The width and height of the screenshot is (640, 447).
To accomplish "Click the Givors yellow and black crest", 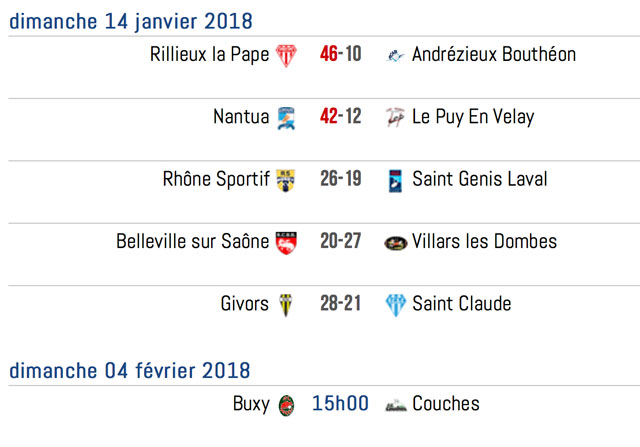I will pyautogui.click(x=286, y=305).
